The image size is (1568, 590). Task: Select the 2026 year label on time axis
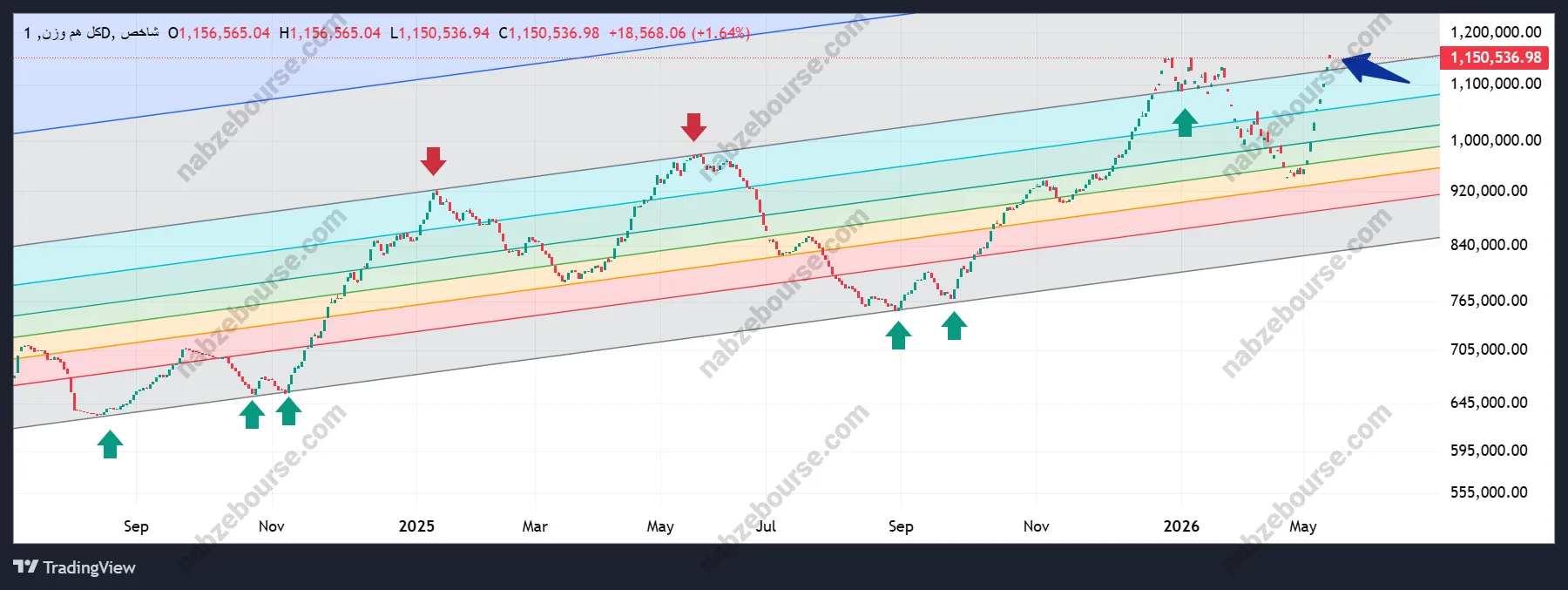click(x=1181, y=526)
